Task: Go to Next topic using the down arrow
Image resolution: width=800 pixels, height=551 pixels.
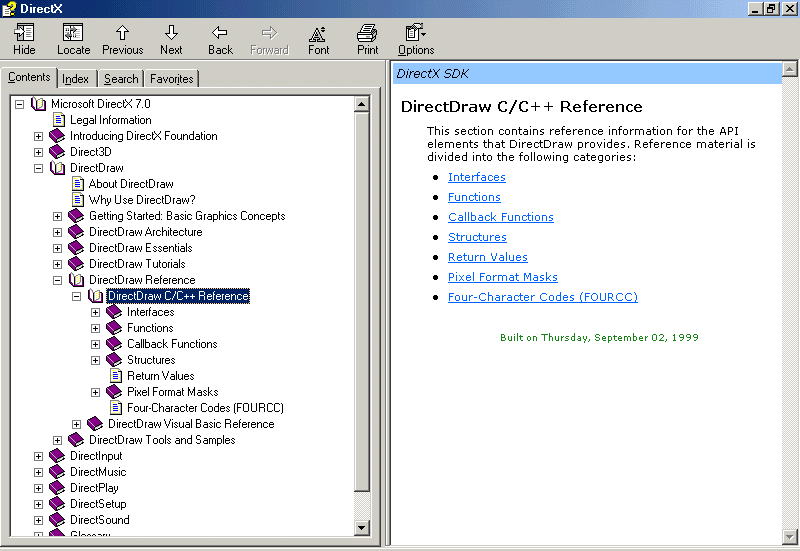Action: (x=171, y=33)
